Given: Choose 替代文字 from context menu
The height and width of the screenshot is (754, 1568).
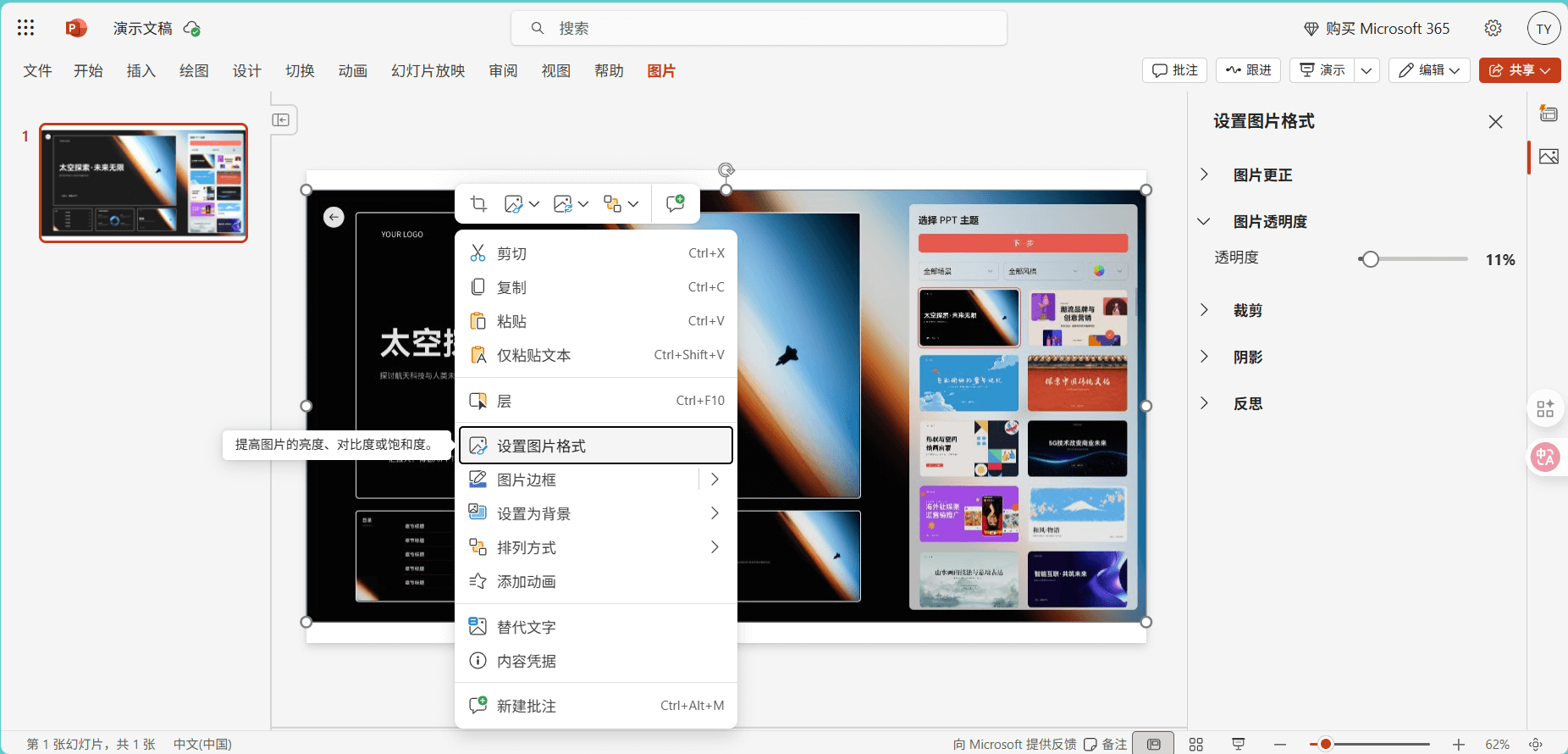Looking at the screenshot, I should click(x=596, y=627).
